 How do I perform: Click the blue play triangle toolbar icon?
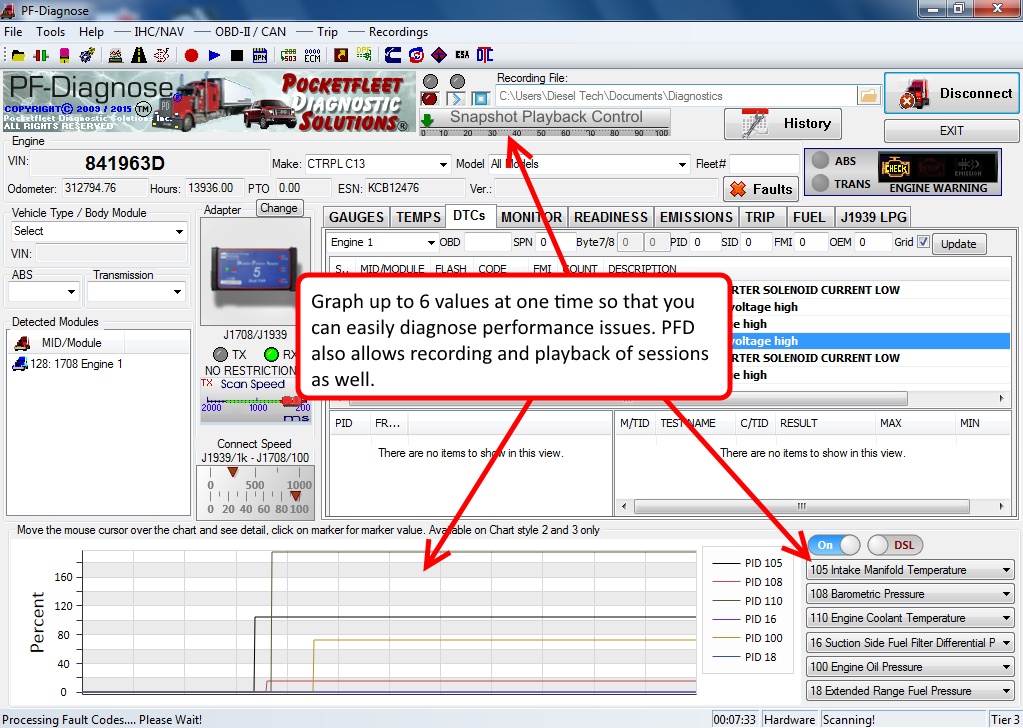pyautogui.click(x=214, y=55)
